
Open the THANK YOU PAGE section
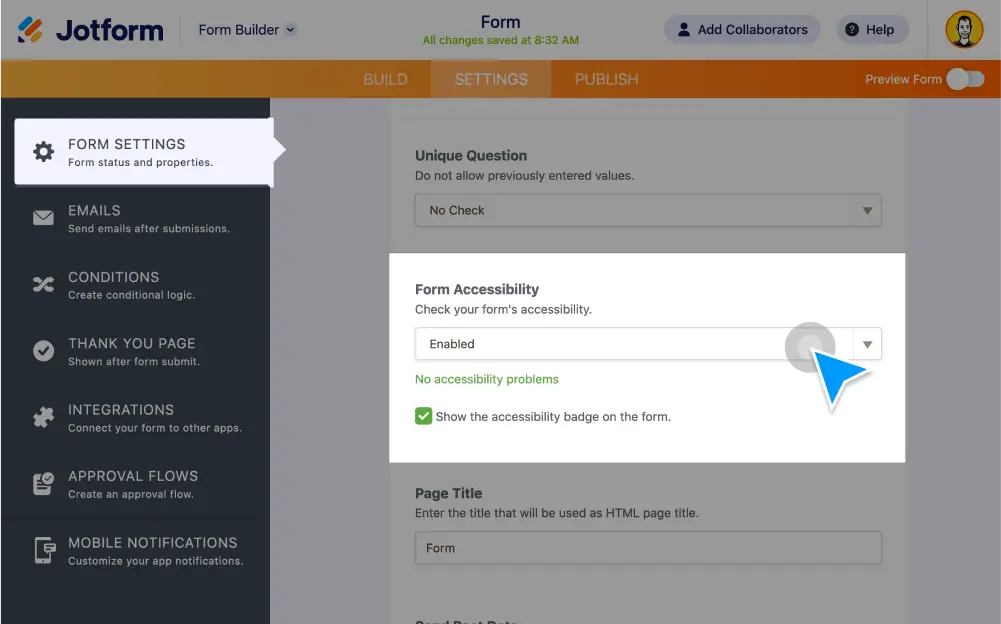(x=135, y=351)
